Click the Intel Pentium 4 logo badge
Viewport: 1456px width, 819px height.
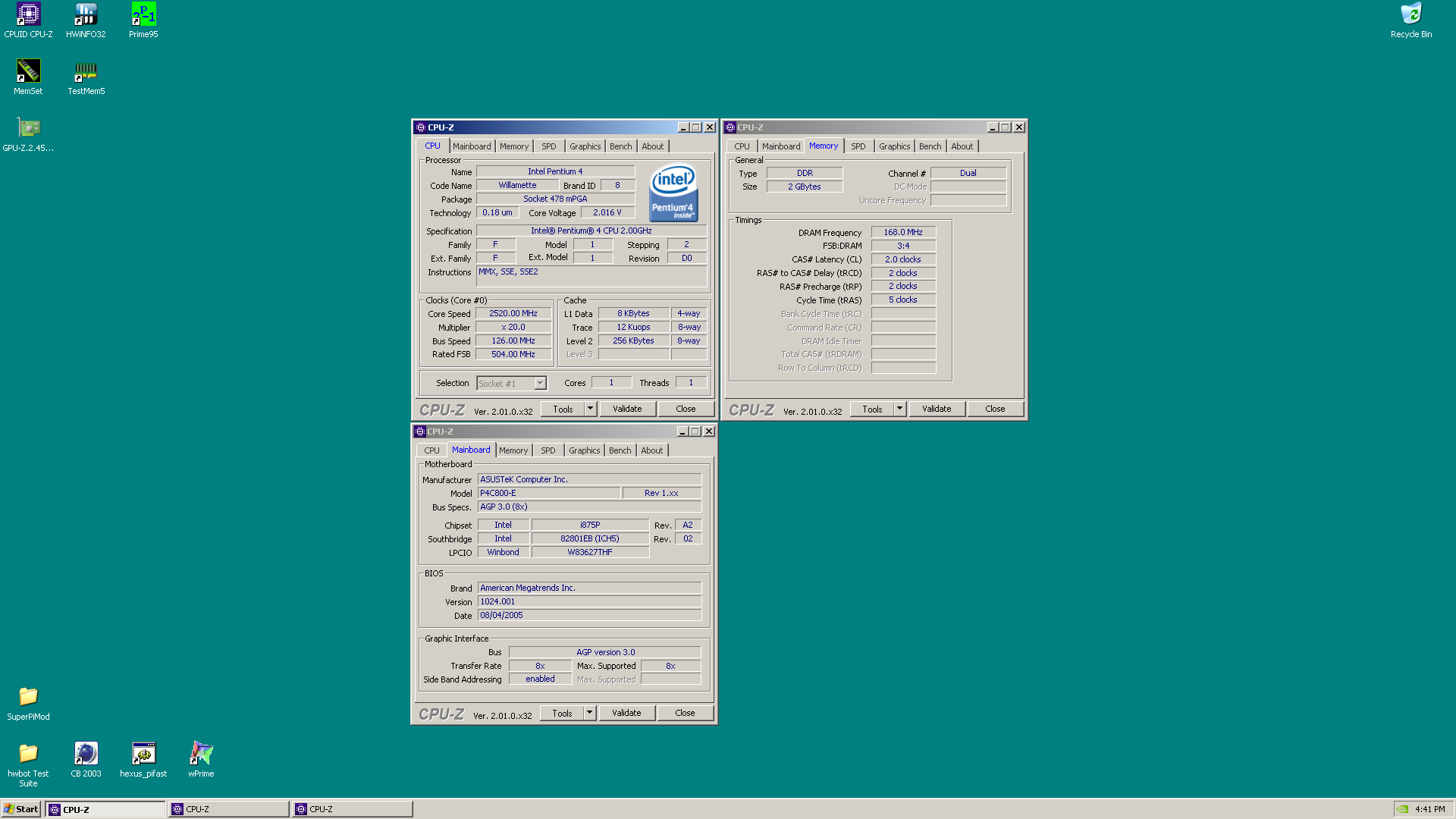[x=673, y=193]
